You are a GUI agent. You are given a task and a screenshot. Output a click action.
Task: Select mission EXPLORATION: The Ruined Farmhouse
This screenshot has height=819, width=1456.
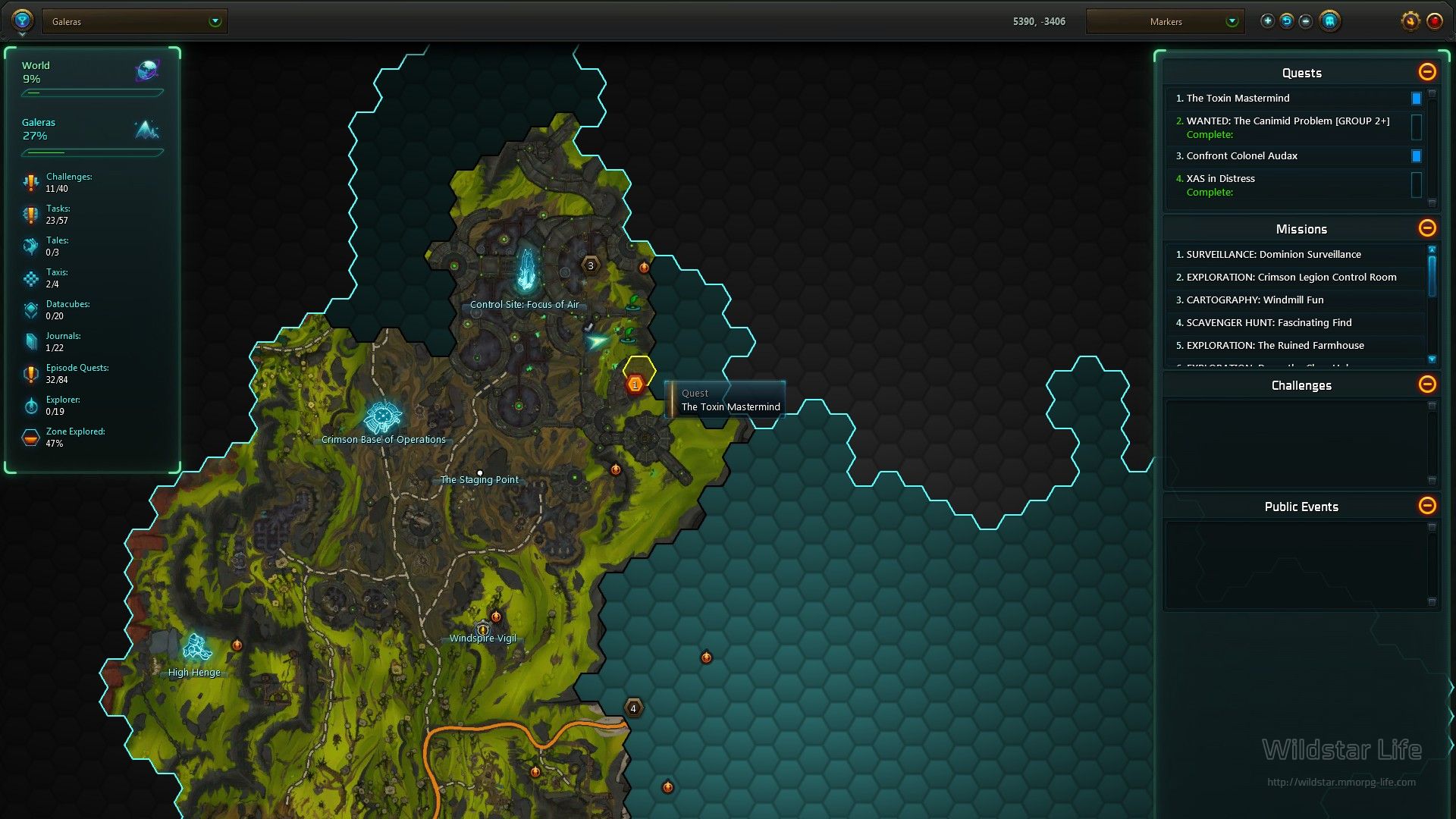(1296, 346)
